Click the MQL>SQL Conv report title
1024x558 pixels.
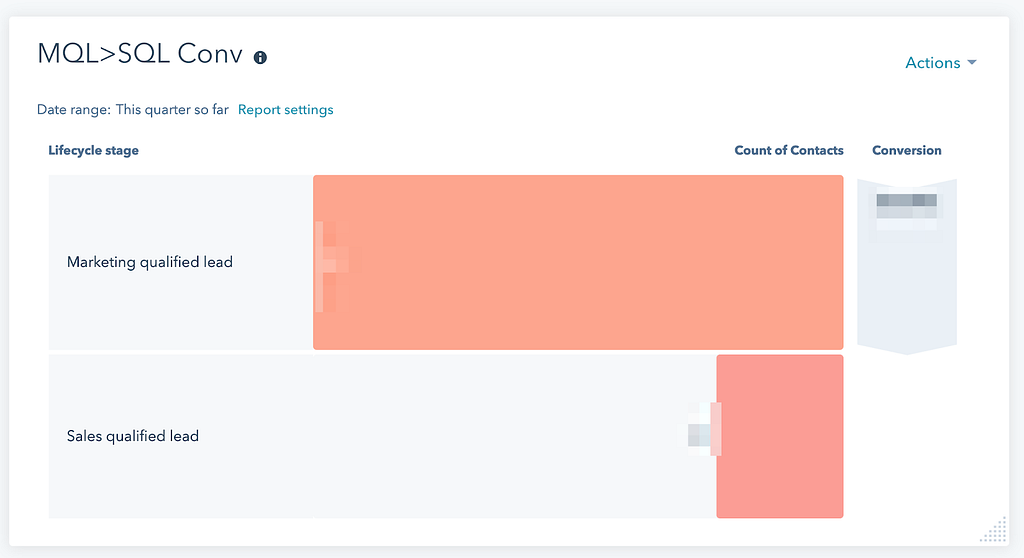click(x=139, y=54)
